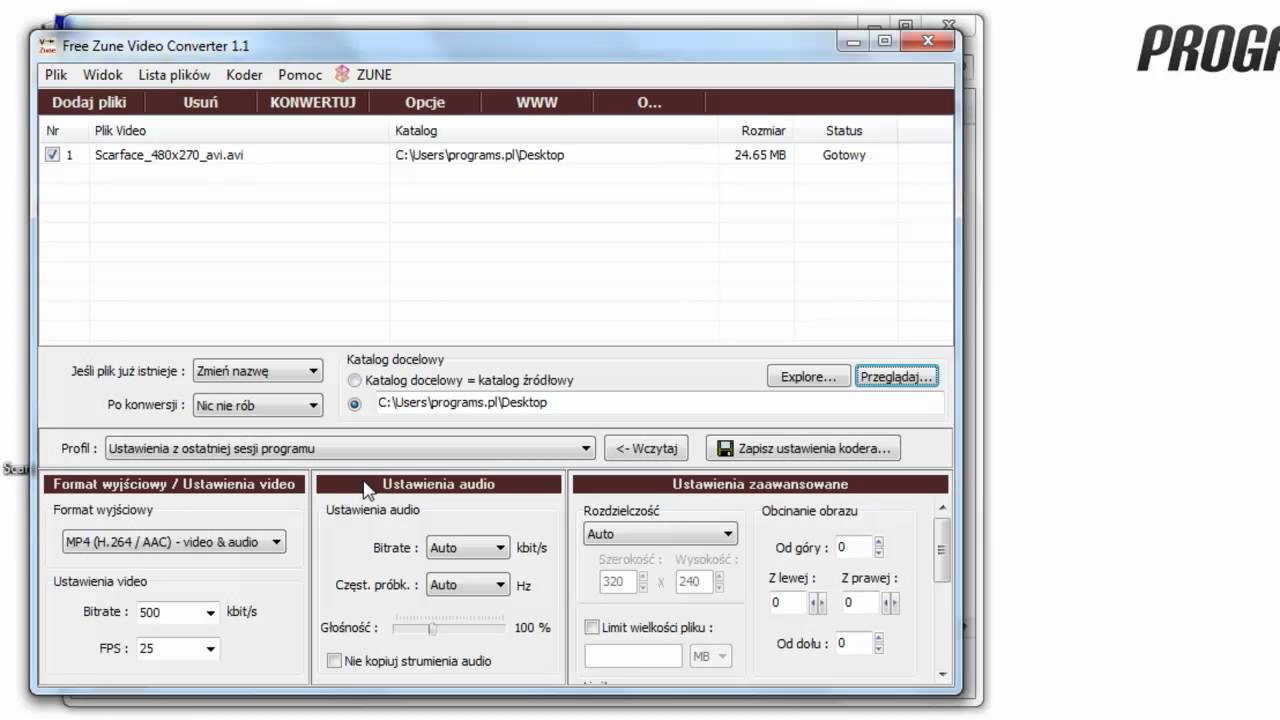Open the Plik menu

click(56, 75)
